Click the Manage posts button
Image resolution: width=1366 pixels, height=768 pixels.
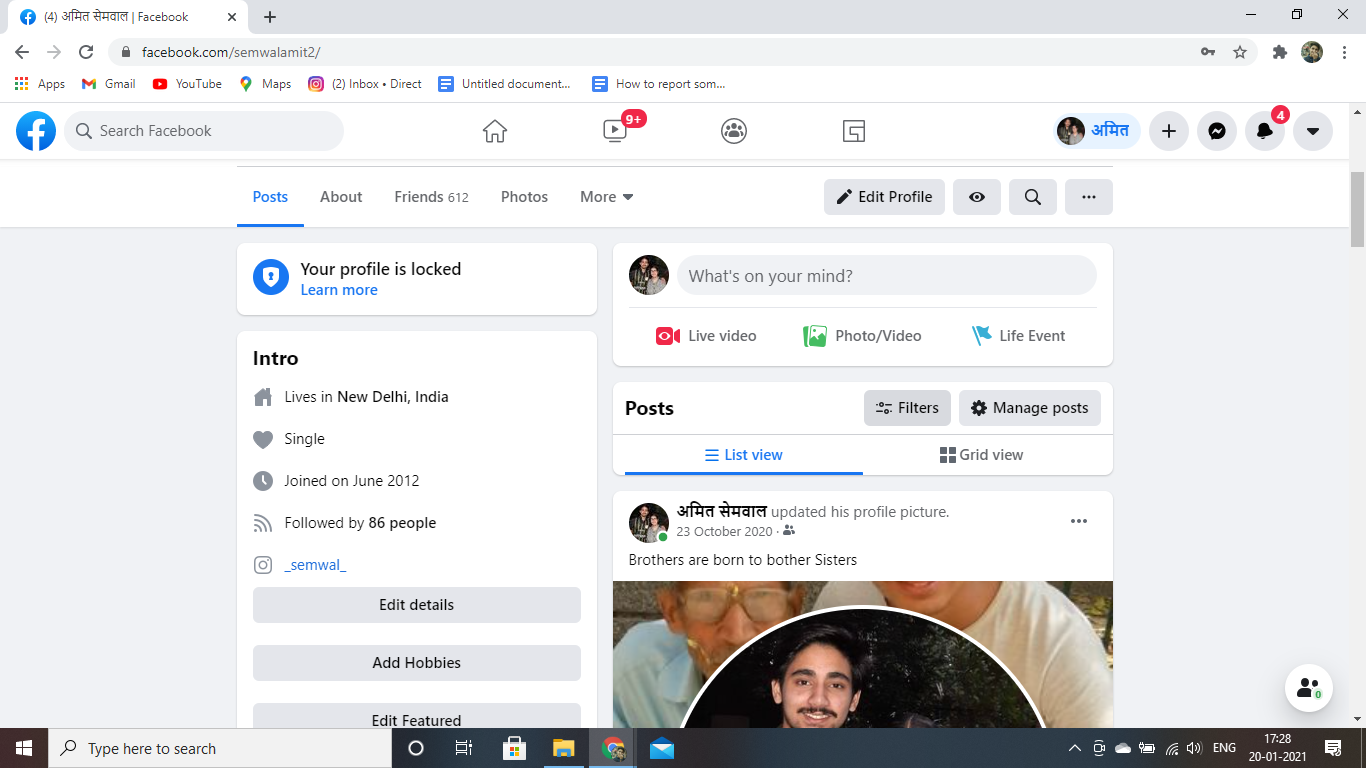(1030, 408)
